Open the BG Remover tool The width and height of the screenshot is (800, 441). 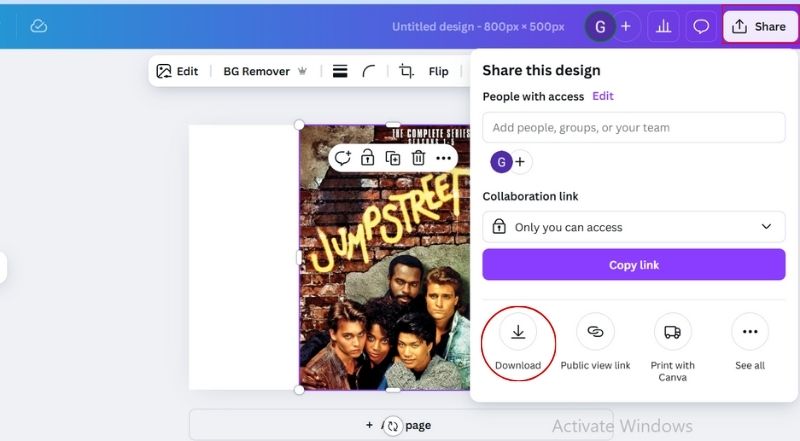click(x=265, y=71)
